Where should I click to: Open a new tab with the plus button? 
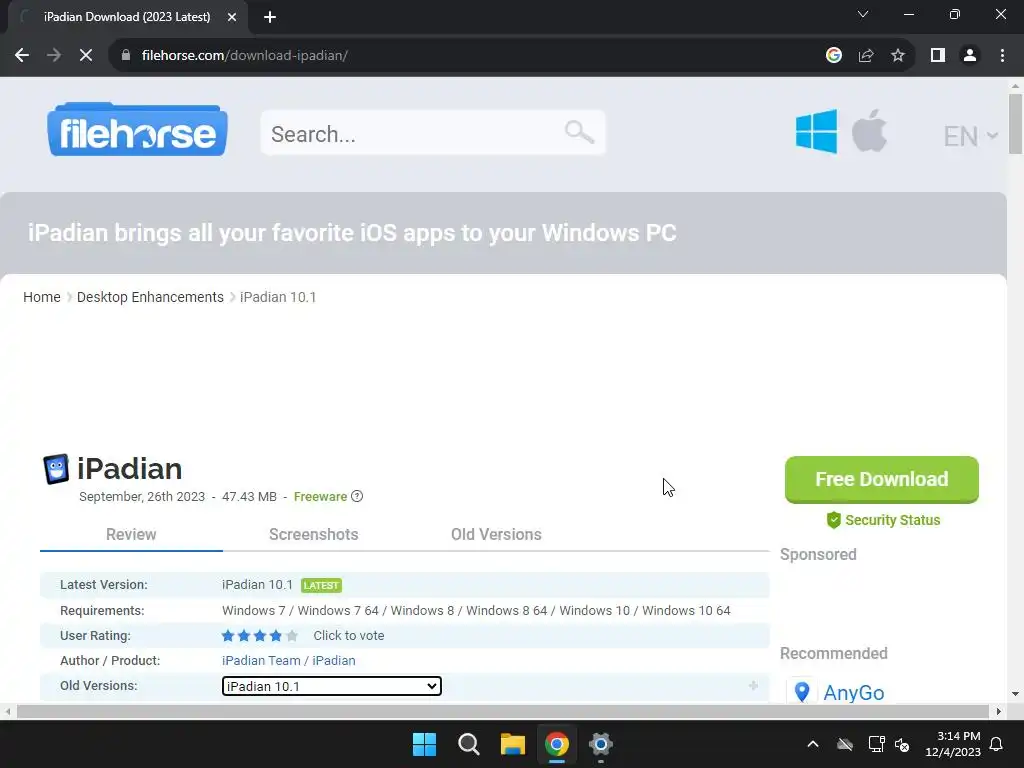pyautogui.click(x=270, y=17)
